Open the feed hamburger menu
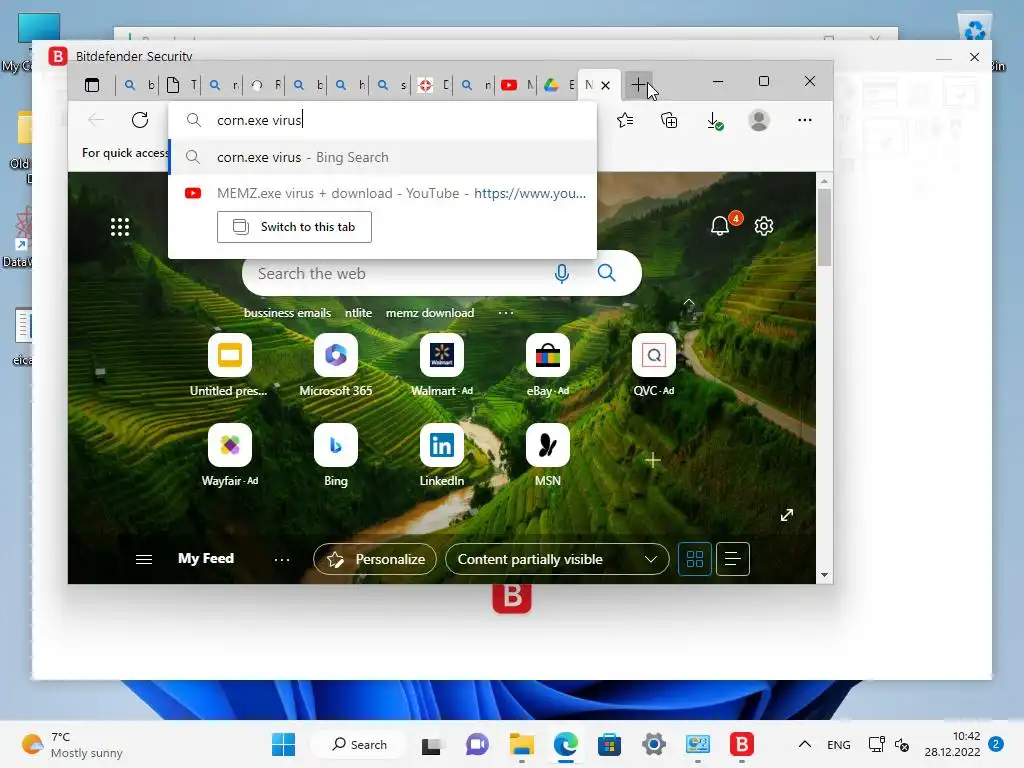This screenshot has width=1024, height=768. (x=144, y=559)
